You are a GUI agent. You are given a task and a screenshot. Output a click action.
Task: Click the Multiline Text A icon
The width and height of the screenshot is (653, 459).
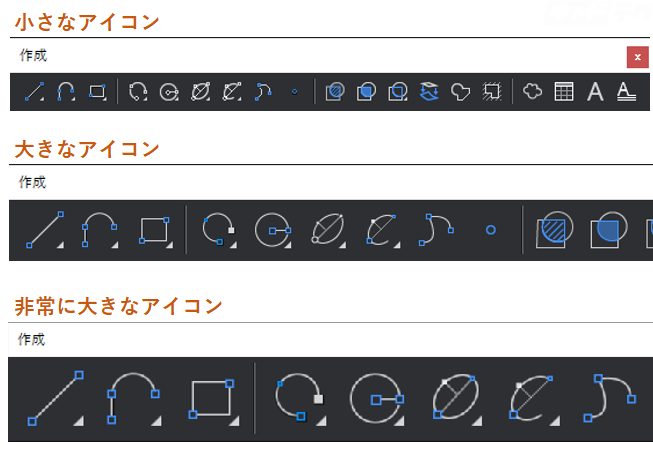pos(595,92)
